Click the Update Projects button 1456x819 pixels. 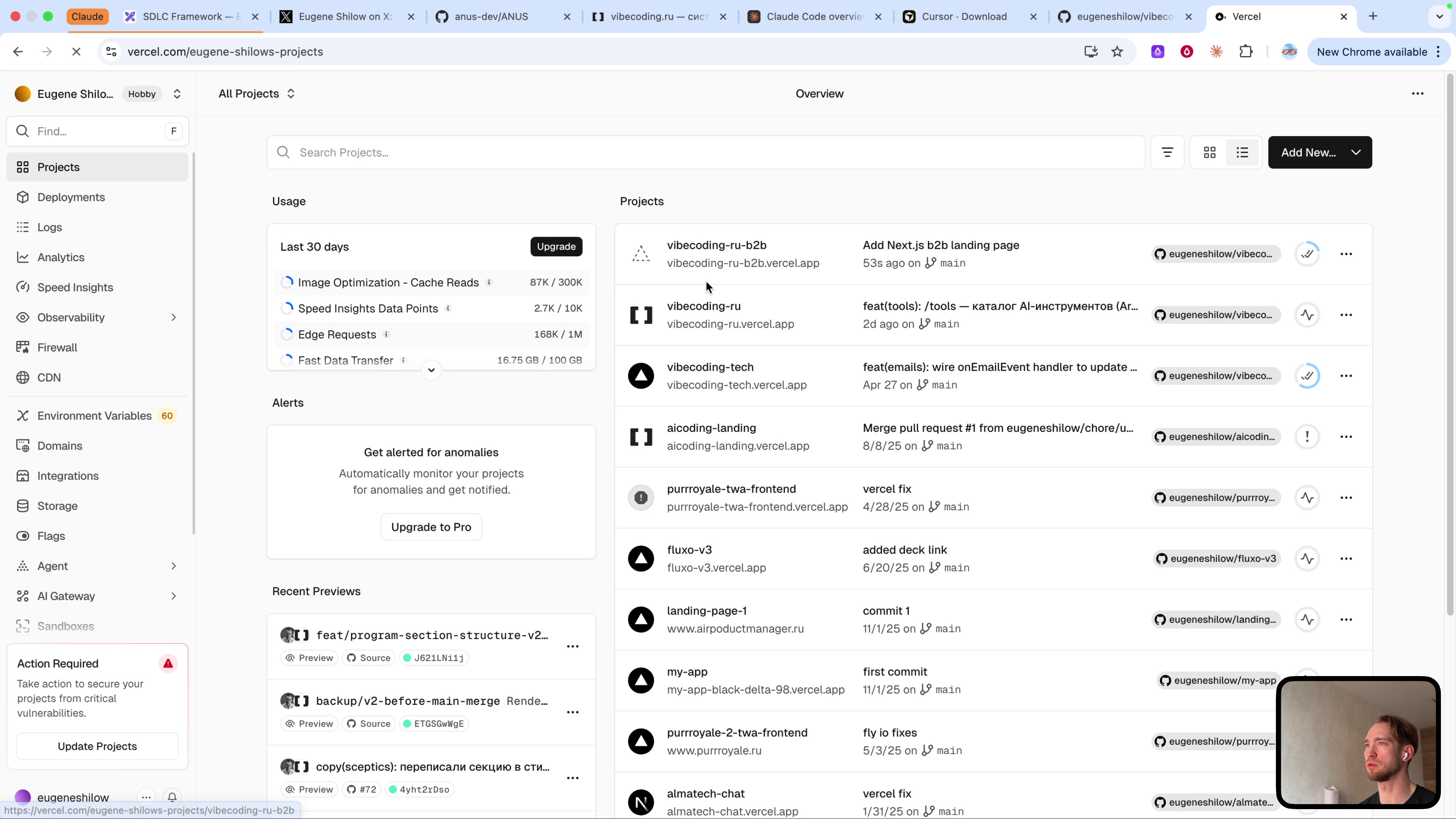(97, 746)
